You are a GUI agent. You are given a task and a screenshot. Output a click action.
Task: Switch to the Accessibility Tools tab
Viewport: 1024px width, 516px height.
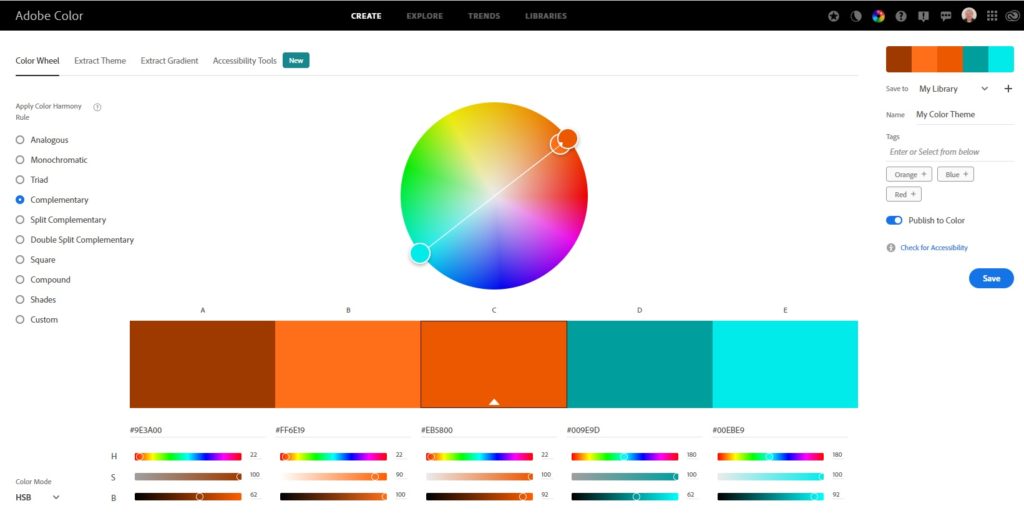[245, 61]
